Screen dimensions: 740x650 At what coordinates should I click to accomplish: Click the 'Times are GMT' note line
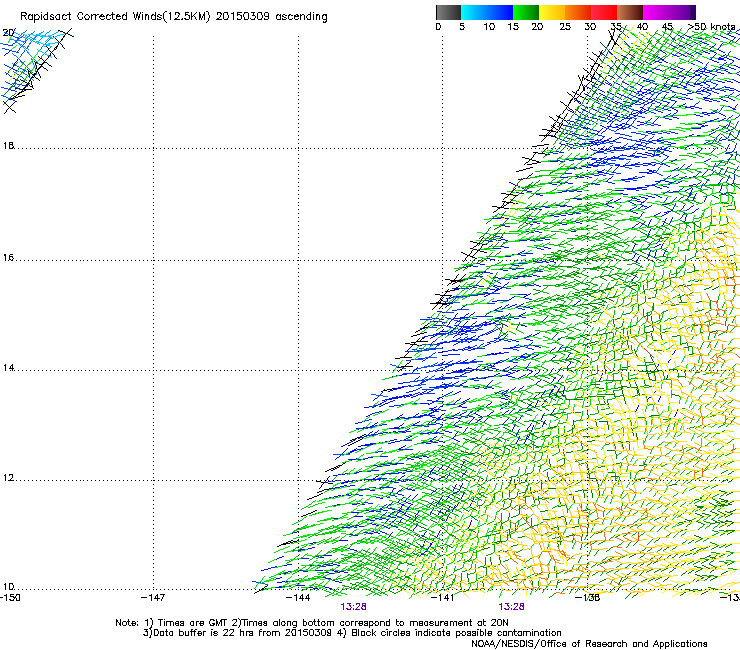coord(312,623)
